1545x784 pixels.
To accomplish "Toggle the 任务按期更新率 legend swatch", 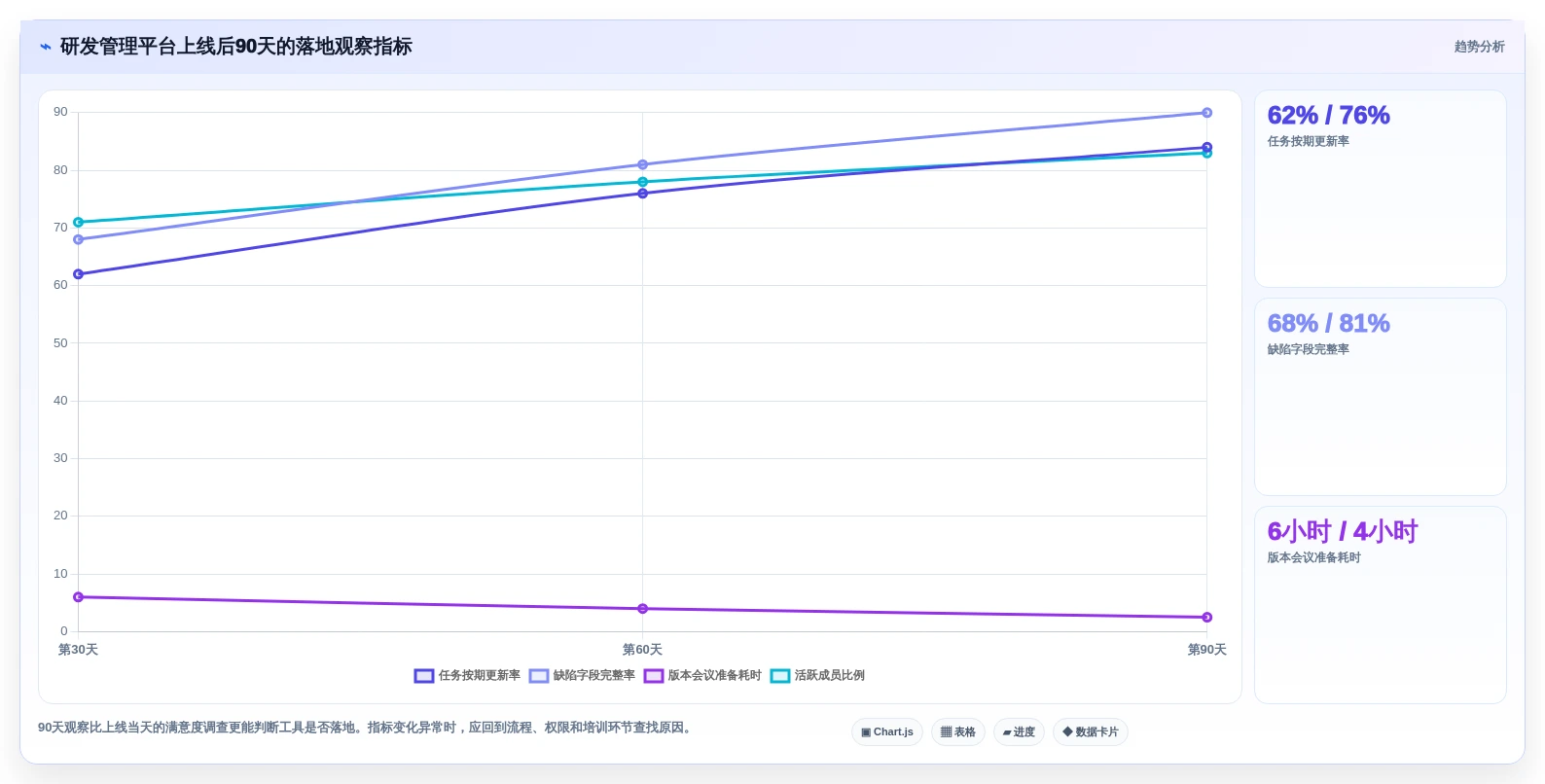I will coord(424,676).
